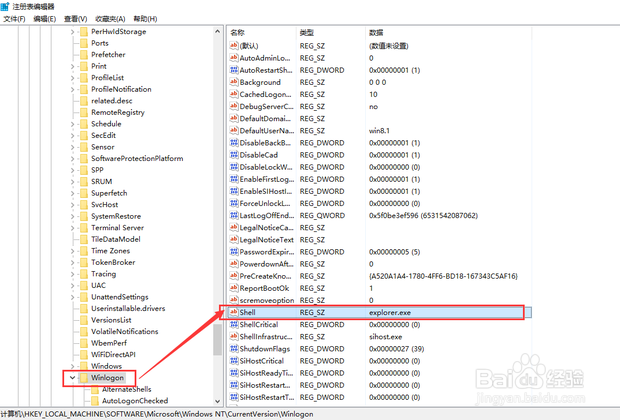Select the Winlogon tree key
Viewport: 620px width, 420px height.
coord(107,378)
